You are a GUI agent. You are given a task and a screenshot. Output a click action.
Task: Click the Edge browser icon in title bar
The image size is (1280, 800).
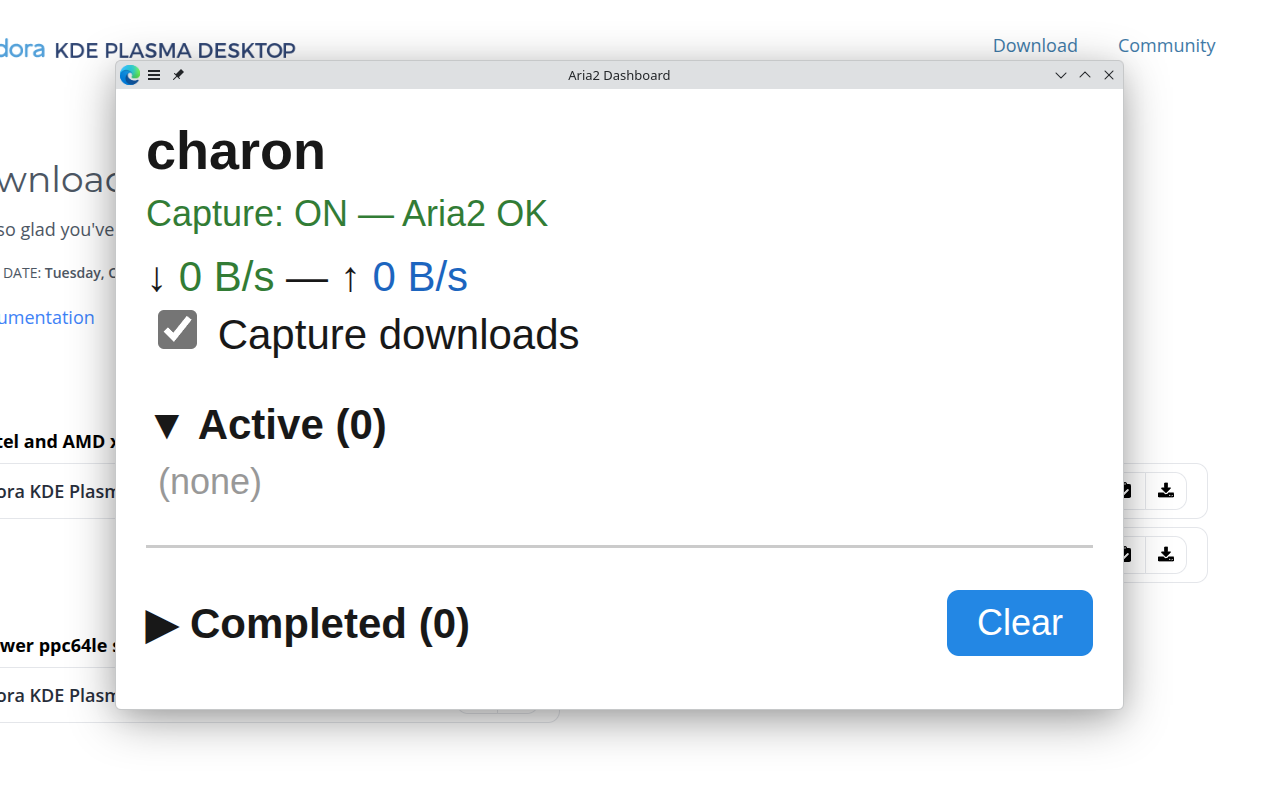[129, 75]
